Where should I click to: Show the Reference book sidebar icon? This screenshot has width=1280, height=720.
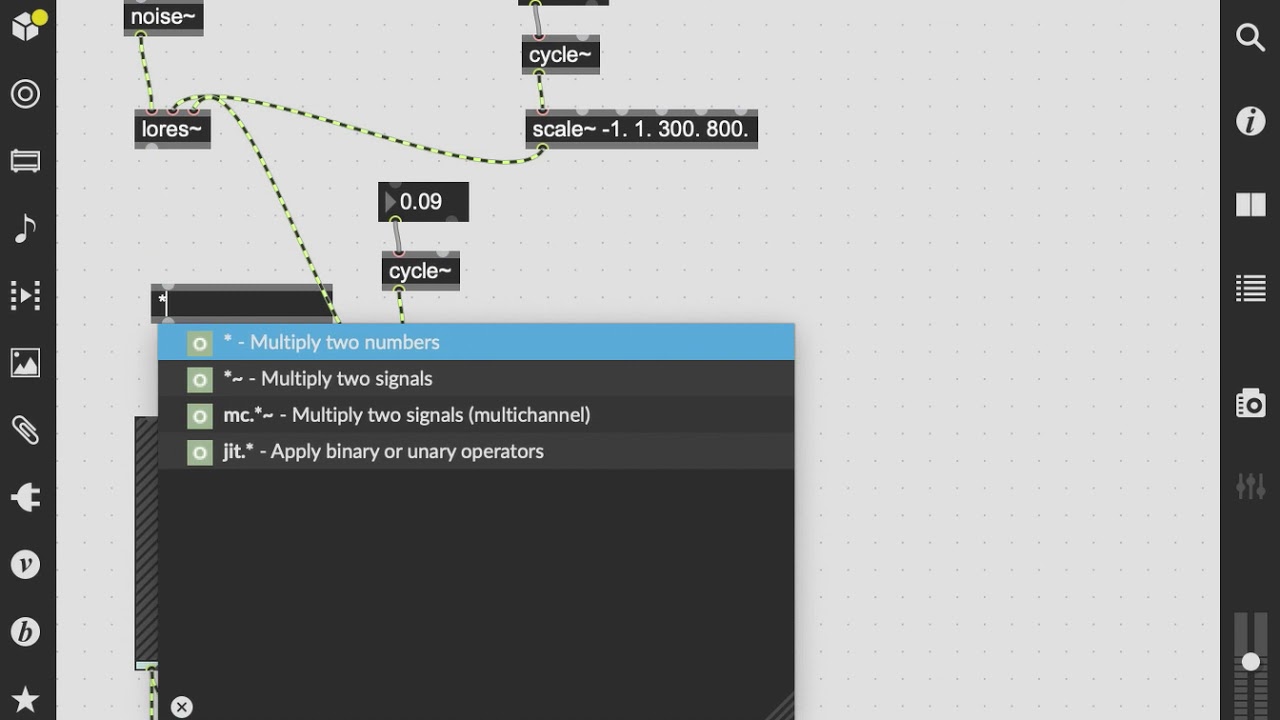click(1250, 205)
